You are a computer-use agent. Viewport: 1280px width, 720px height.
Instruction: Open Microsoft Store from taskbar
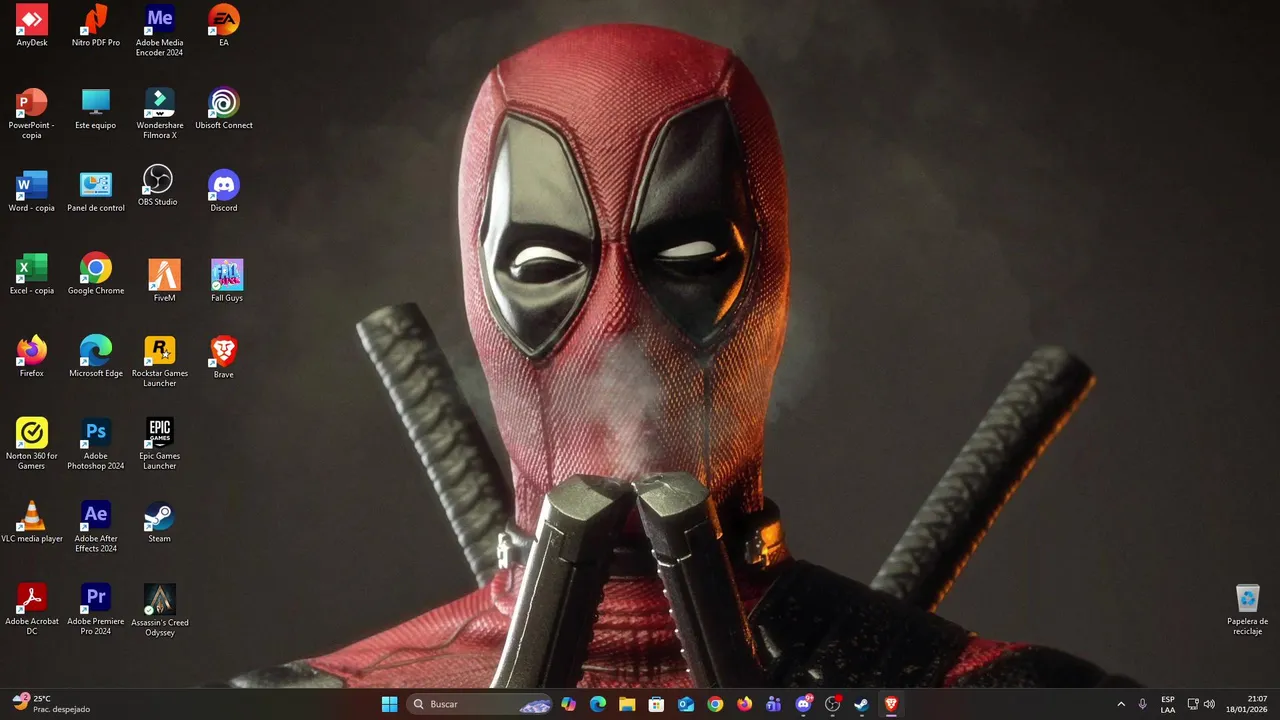tap(656, 704)
